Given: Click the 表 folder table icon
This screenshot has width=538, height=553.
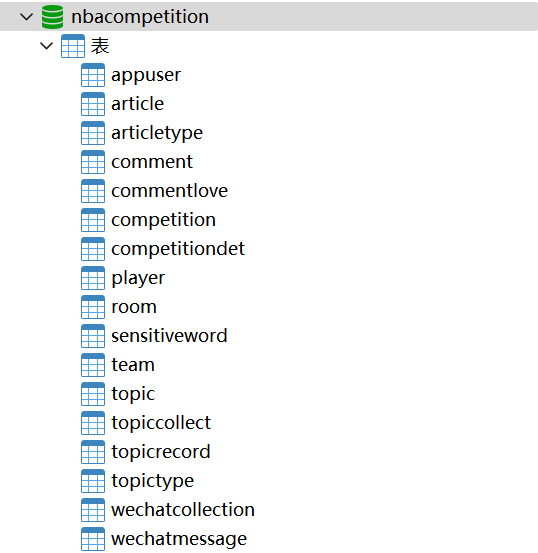Looking at the screenshot, I should 73,46.
